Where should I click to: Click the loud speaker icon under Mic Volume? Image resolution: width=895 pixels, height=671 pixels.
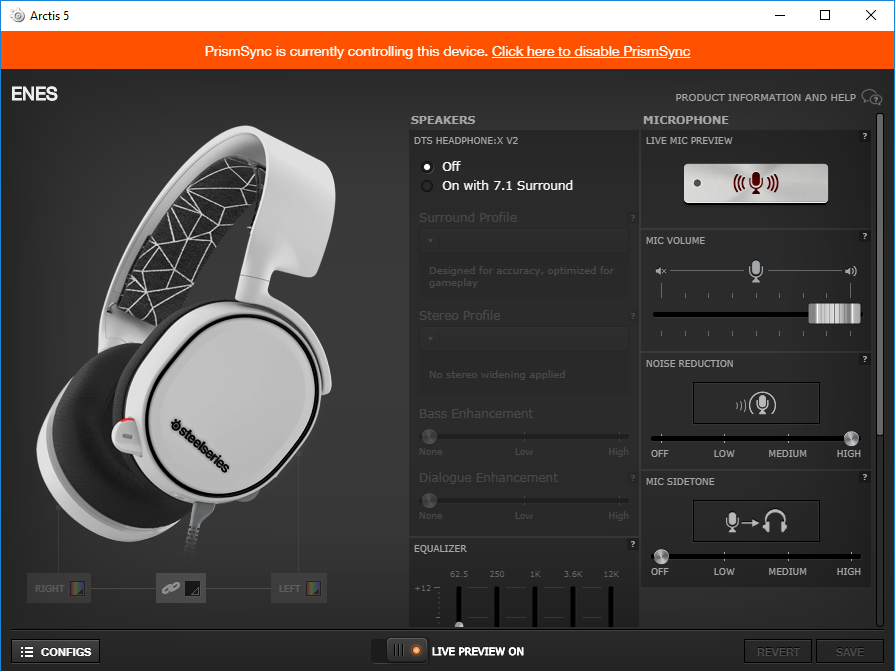(850, 271)
